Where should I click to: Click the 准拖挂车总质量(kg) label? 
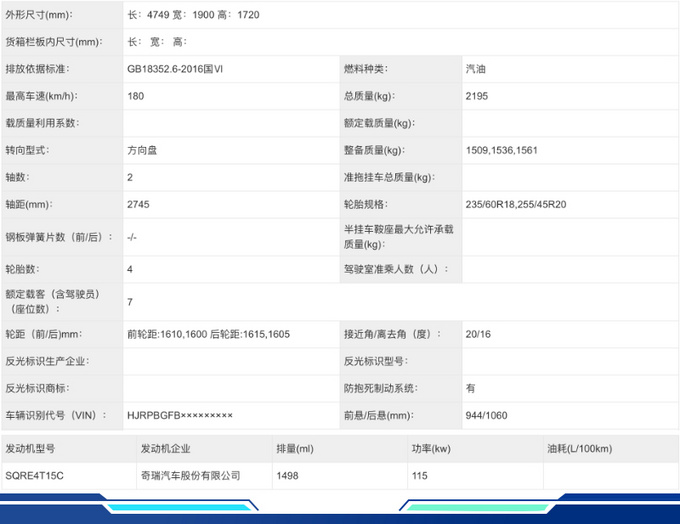pos(389,177)
